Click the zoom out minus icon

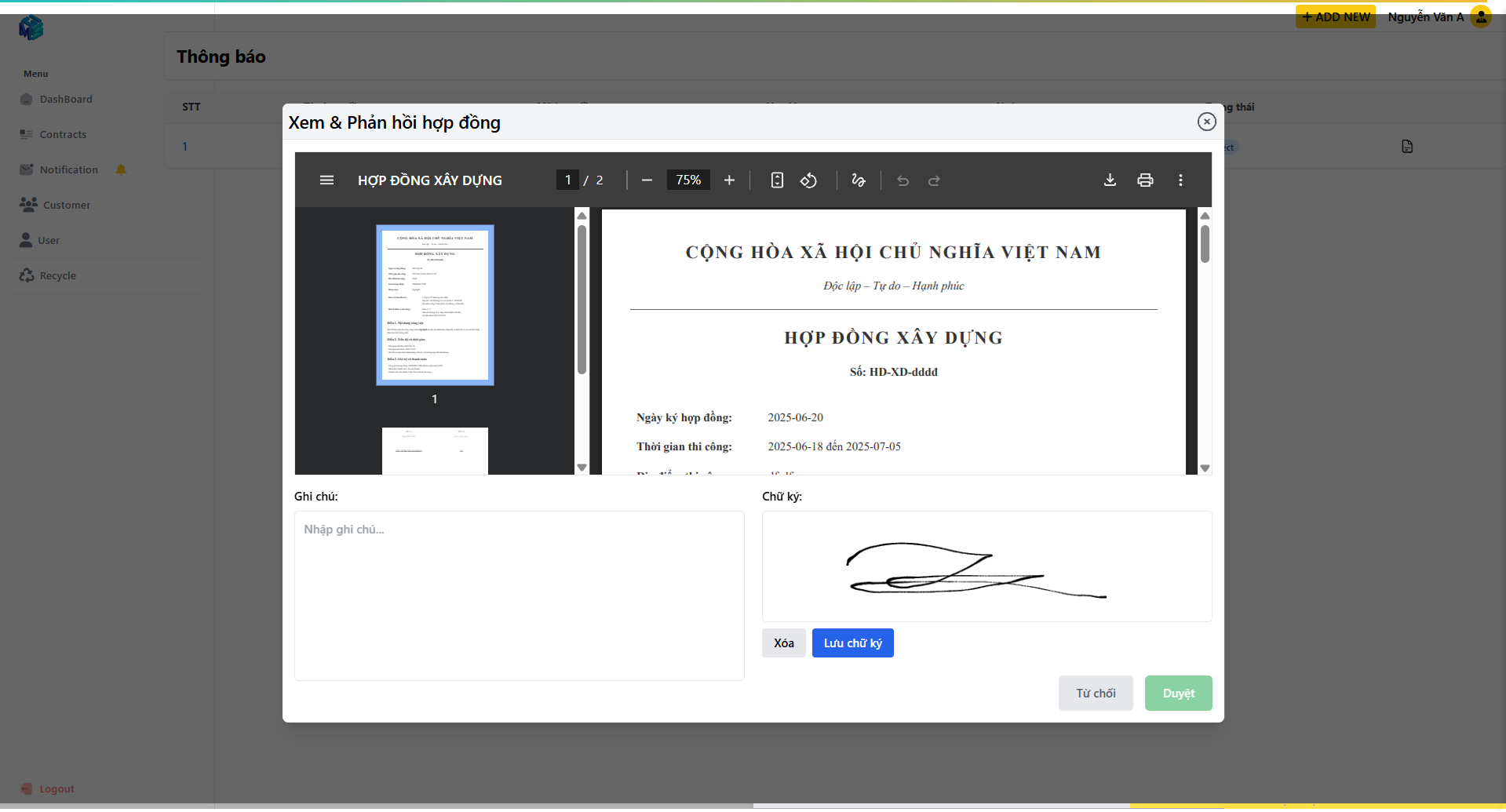(x=647, y=180)
